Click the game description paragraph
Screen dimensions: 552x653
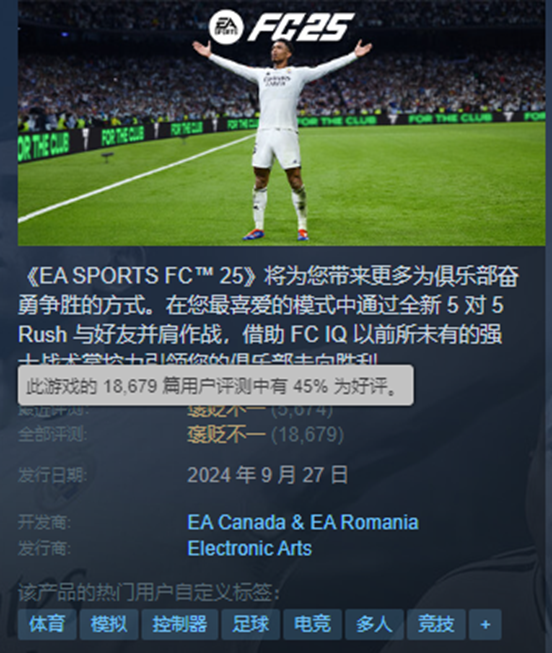coord(269,318)
